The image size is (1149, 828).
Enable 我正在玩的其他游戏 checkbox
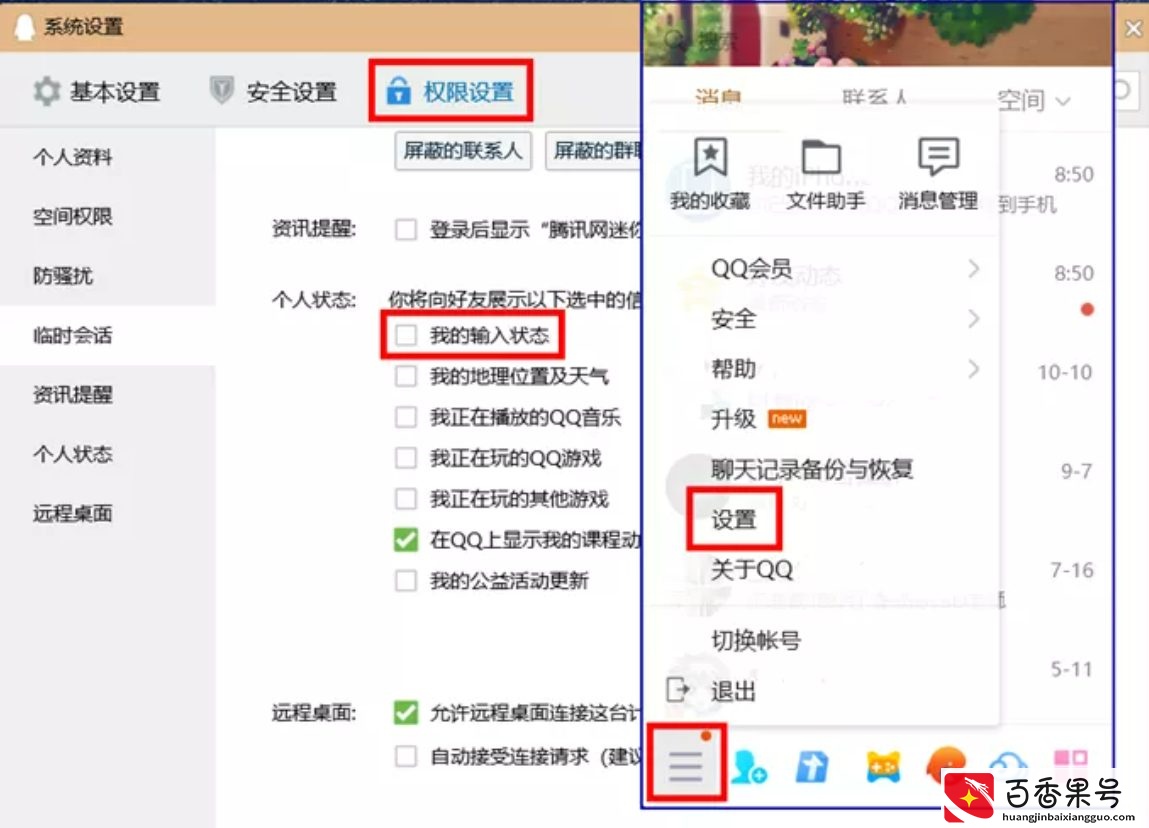click(405, 499)
